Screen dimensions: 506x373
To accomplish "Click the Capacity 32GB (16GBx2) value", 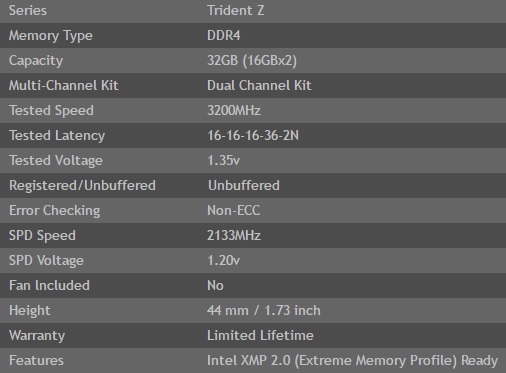I will coord(252,61).
